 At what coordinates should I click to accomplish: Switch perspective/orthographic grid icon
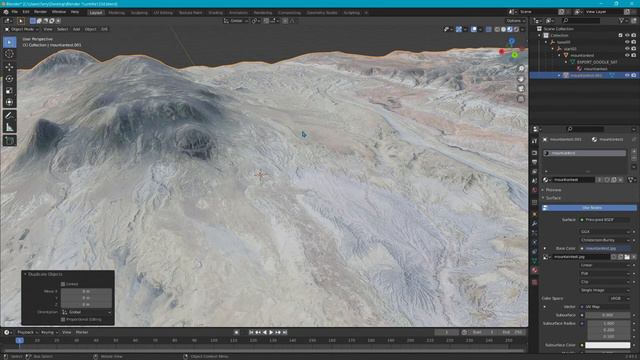click(521, 99)
